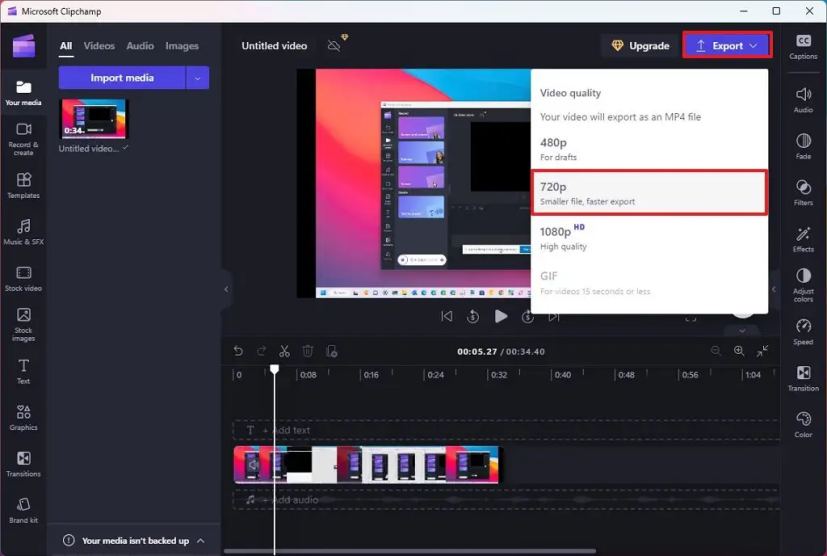Open the Graphics panel

(x=23, y=417)
